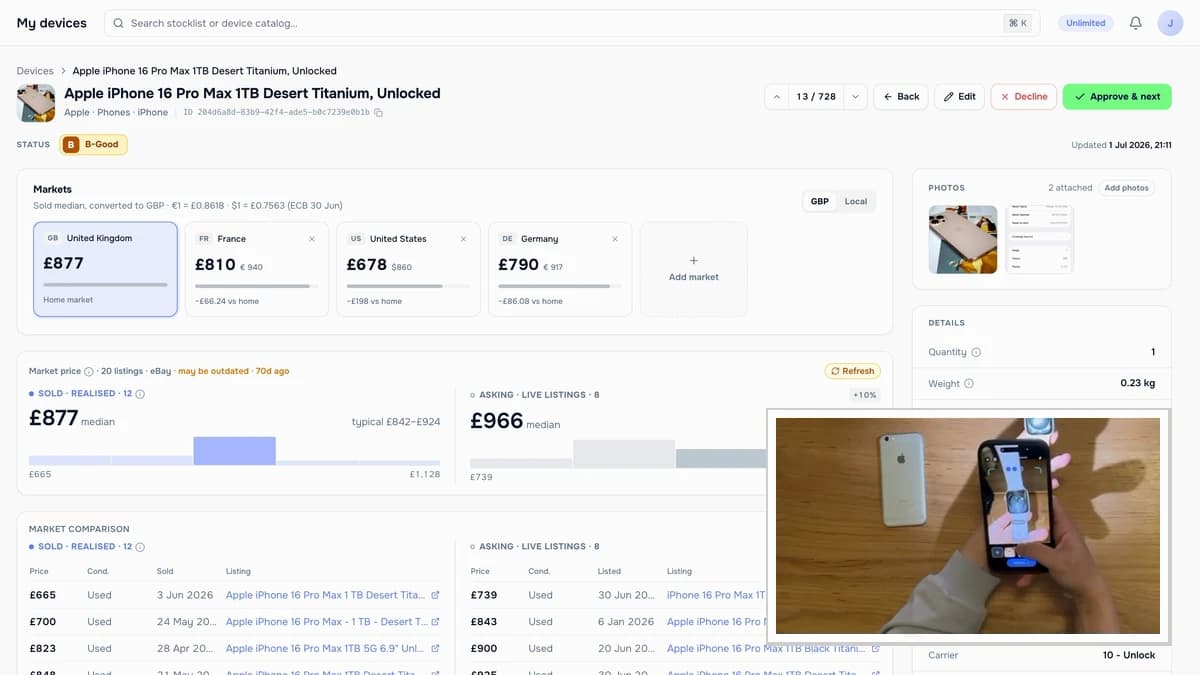The image size is (1200, 675).
Task: Open the user avatar J menu
Action: [1170, 23]
